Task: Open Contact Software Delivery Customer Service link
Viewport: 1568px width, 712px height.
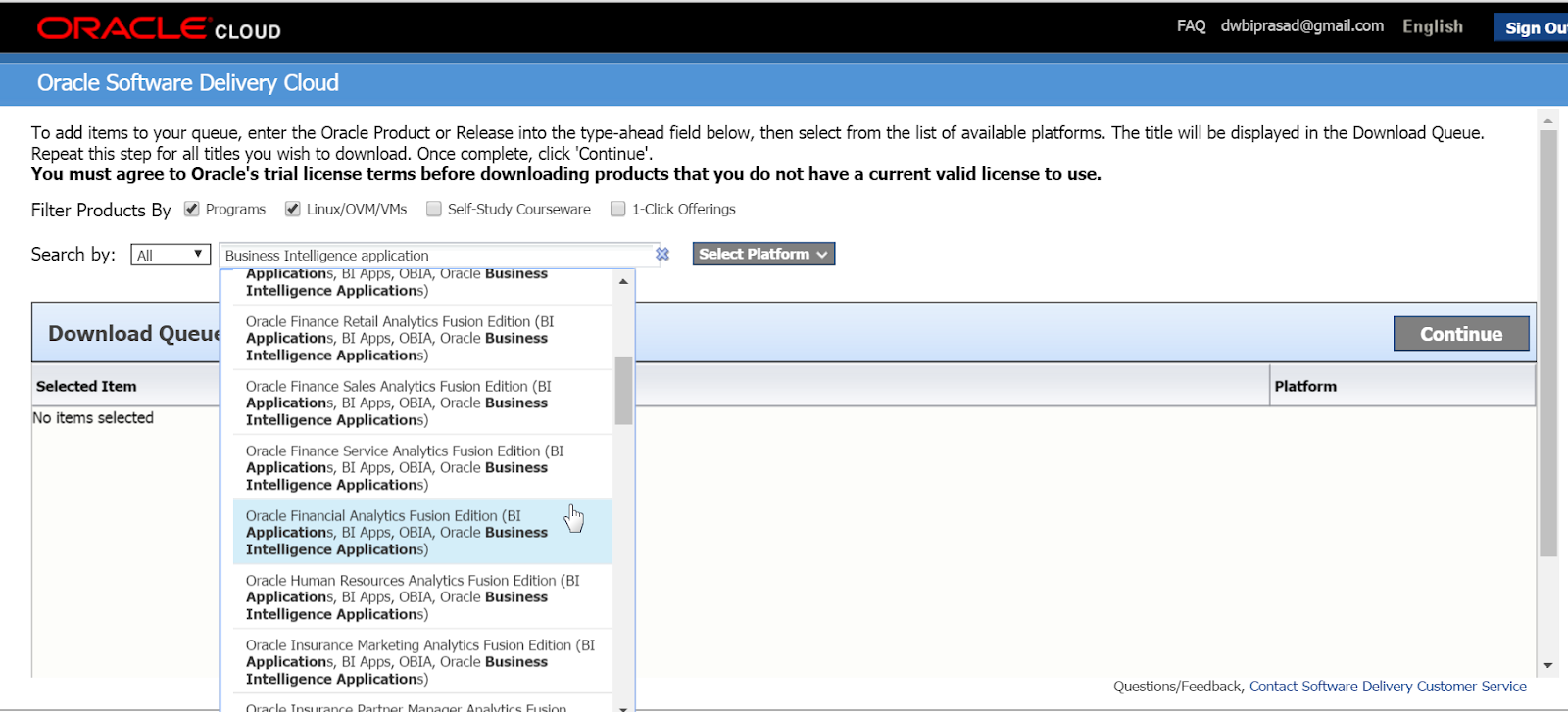Action: click(x=1388, y=687)
